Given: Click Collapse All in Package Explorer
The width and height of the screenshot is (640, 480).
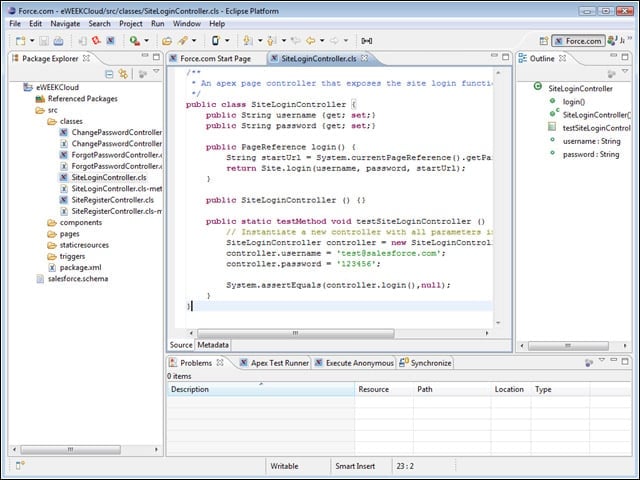Looking at the screenshot, I should pos(109,74).
